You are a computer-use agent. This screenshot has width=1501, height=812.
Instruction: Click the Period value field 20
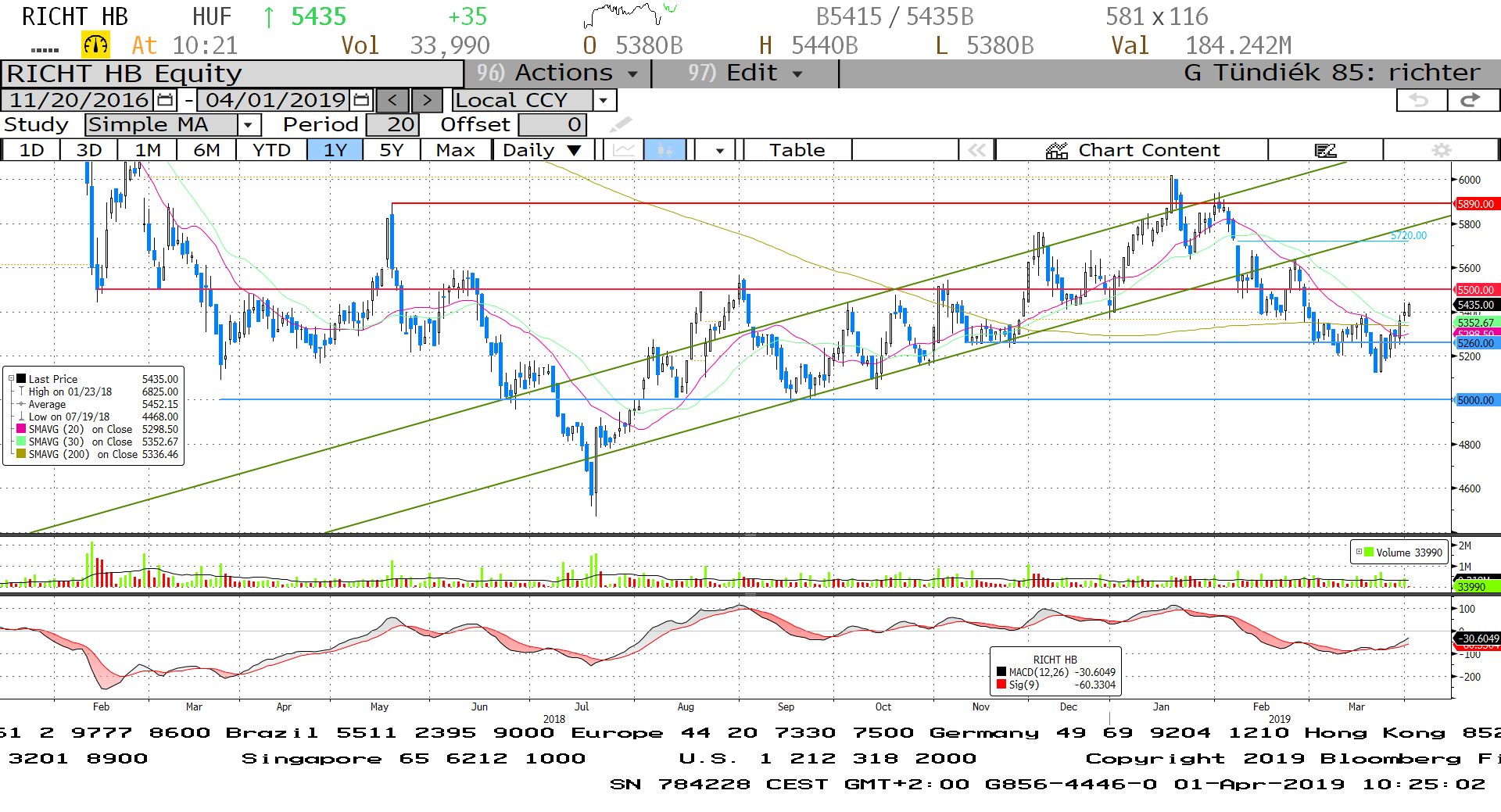(x=393, y=124)
